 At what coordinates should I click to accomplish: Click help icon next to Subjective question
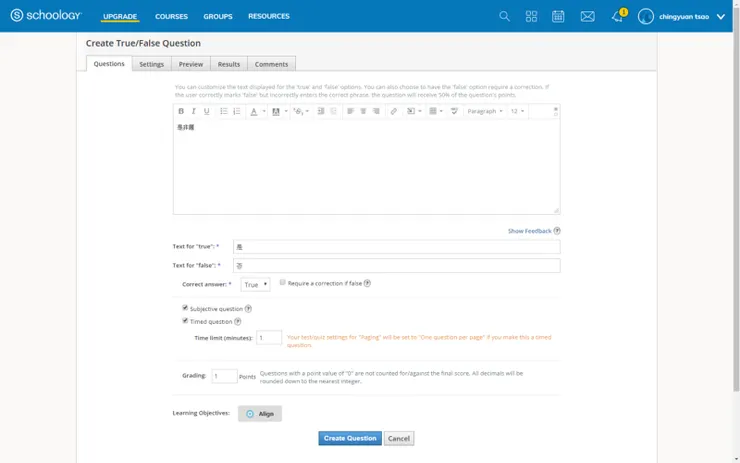coord(248,309)
